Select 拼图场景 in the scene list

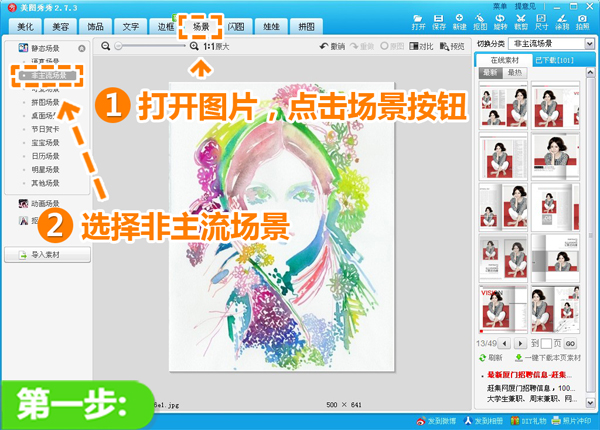(x=45, y=102)
